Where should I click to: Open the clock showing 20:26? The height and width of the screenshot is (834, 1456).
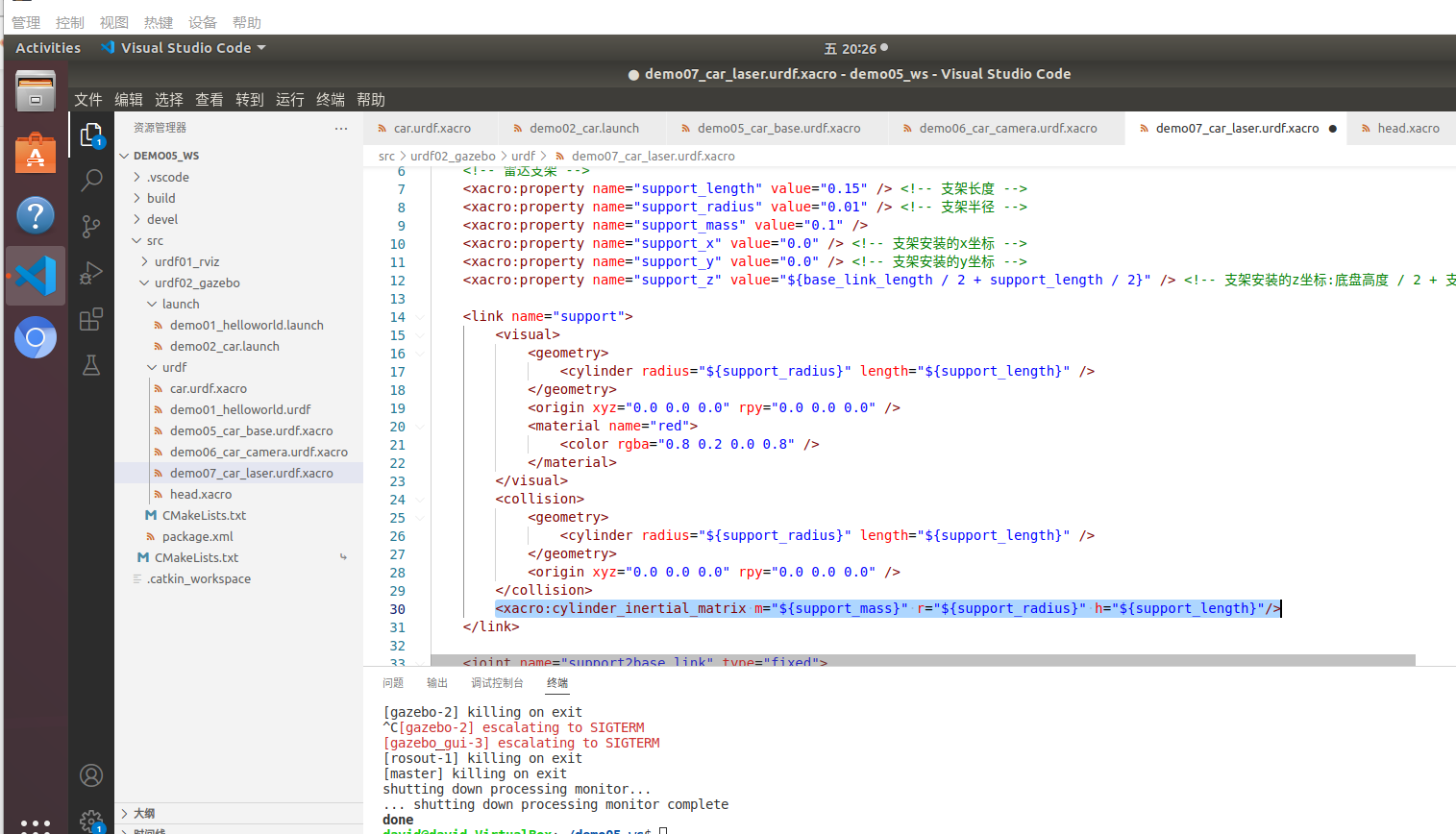tap(856, 48)
